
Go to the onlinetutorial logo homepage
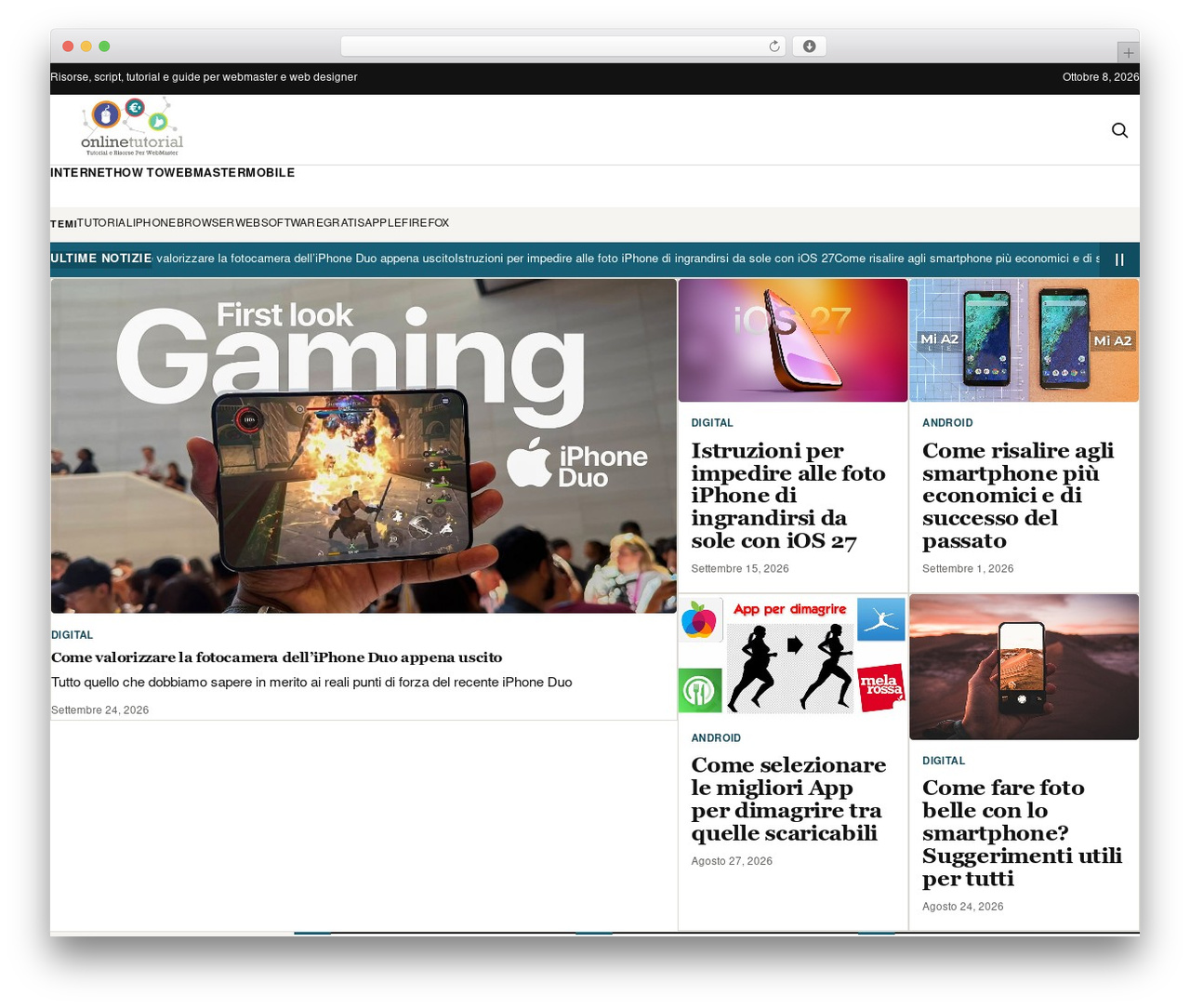(132, 127)
